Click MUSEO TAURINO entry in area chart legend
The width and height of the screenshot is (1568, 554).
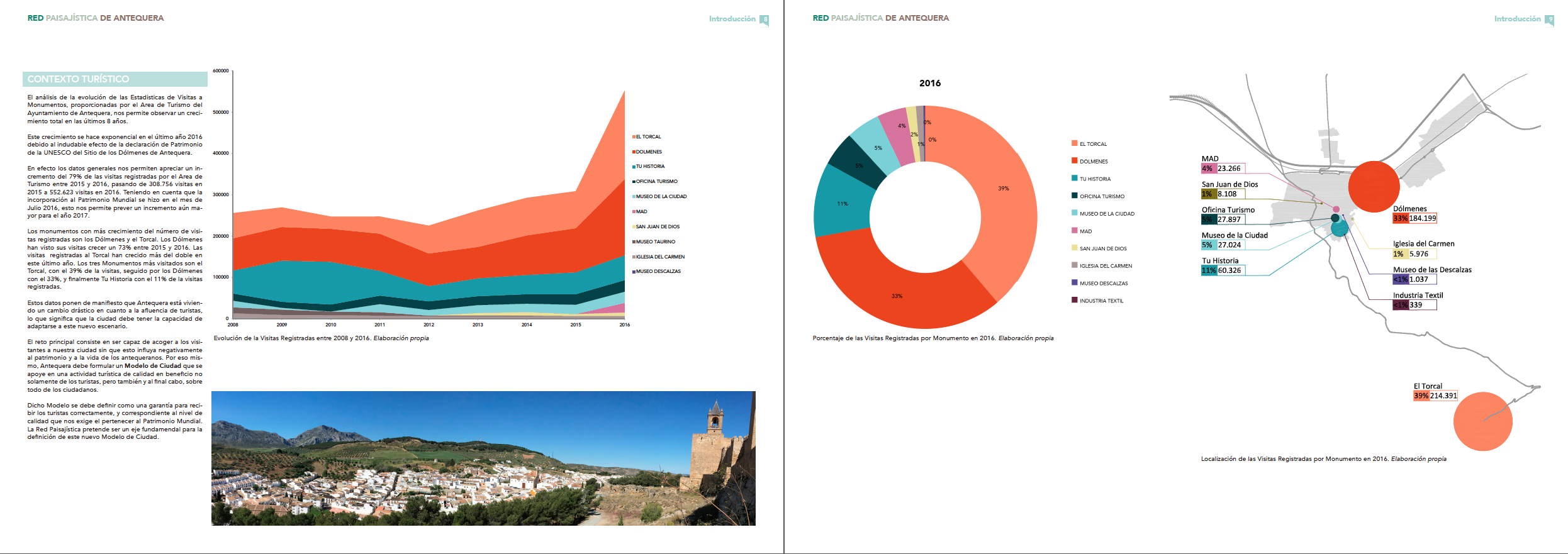tap(655, 241)
